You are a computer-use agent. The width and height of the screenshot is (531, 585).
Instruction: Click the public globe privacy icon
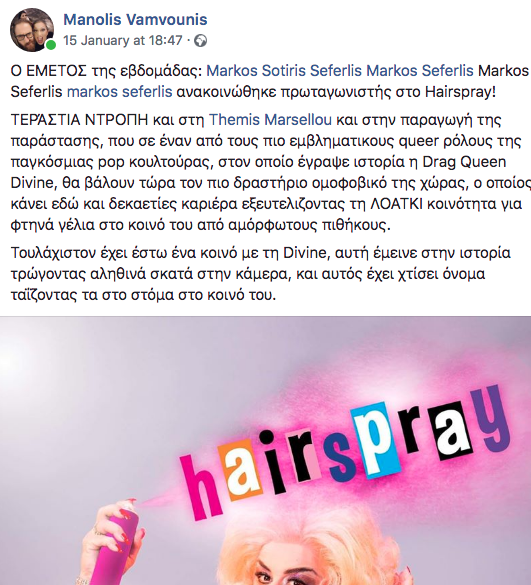pos(200,40)
